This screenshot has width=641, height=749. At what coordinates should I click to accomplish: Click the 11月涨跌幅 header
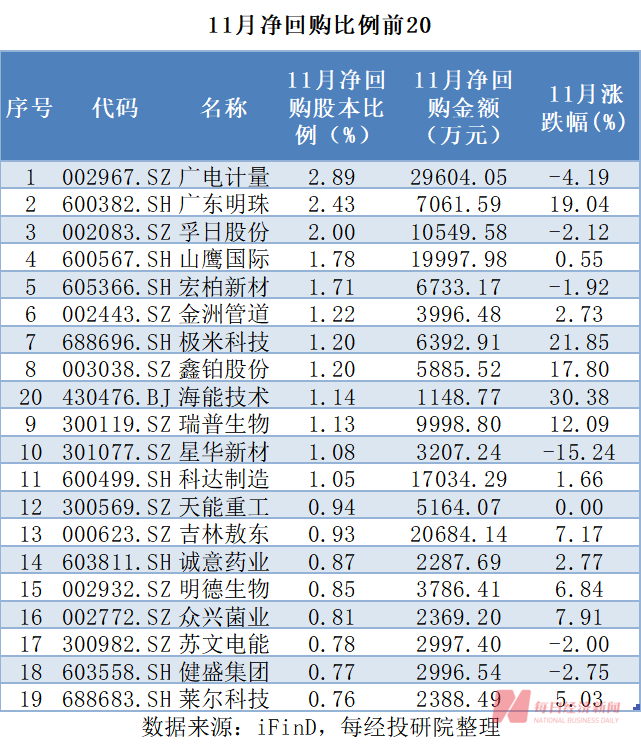pos(583,108)
